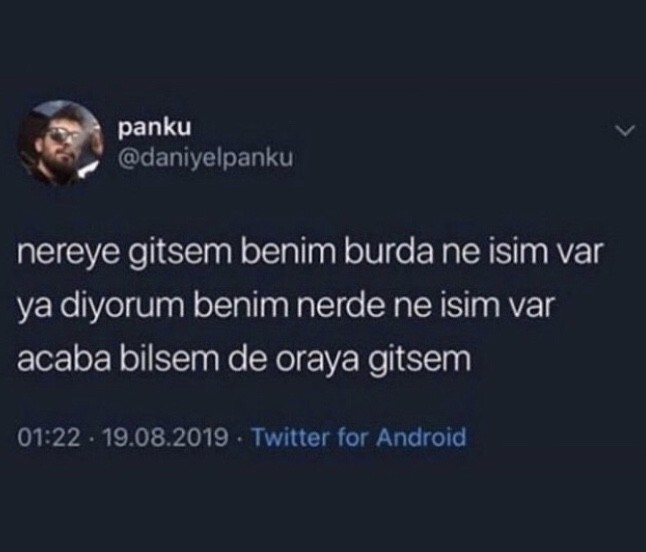Click the word "Twitter" in source label
The height and width of the screenshot is (552, 646).
[x=291, y=437]
